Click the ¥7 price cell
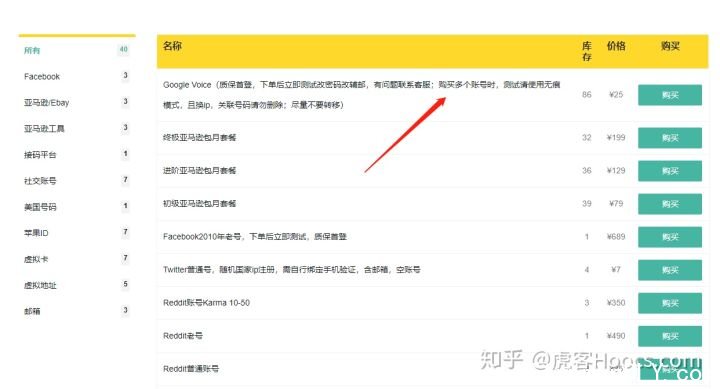 (x=616, y=270)
